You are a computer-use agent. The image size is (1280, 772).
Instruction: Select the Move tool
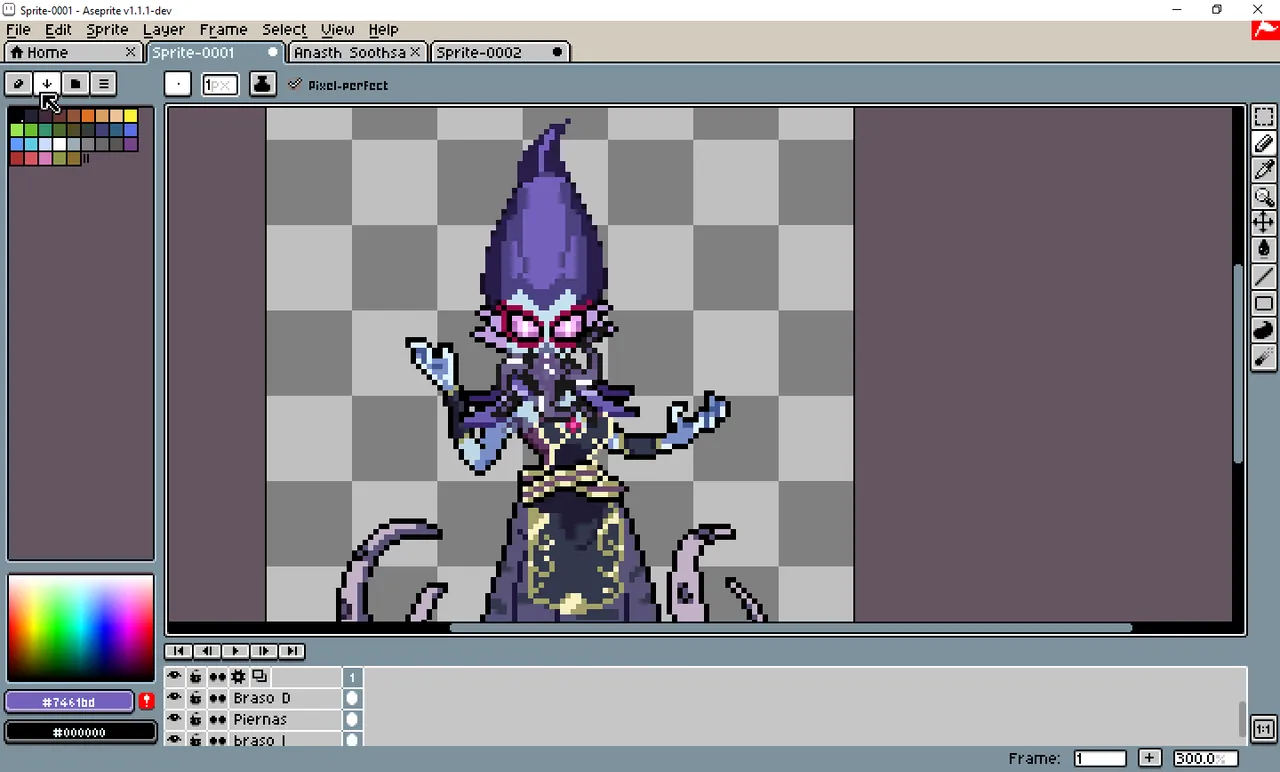1264,222
